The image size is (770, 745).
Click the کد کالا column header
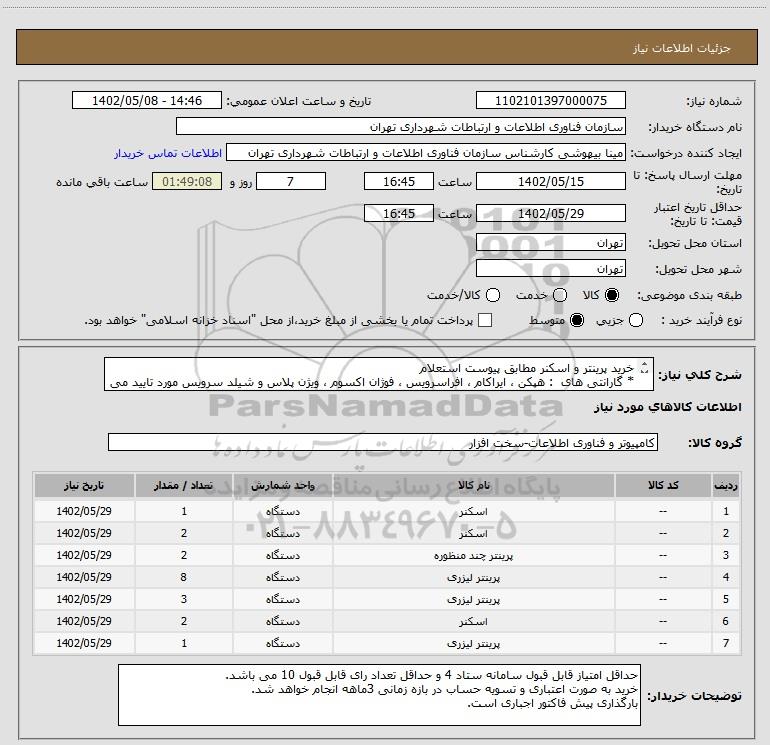click(663, 486)
